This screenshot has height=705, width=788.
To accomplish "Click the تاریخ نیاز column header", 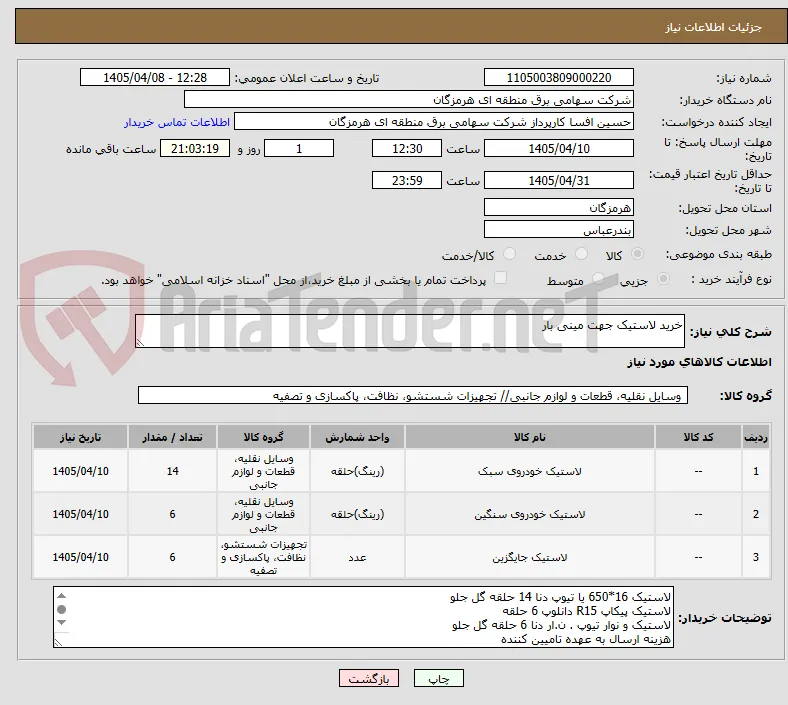I will (80, 437).
